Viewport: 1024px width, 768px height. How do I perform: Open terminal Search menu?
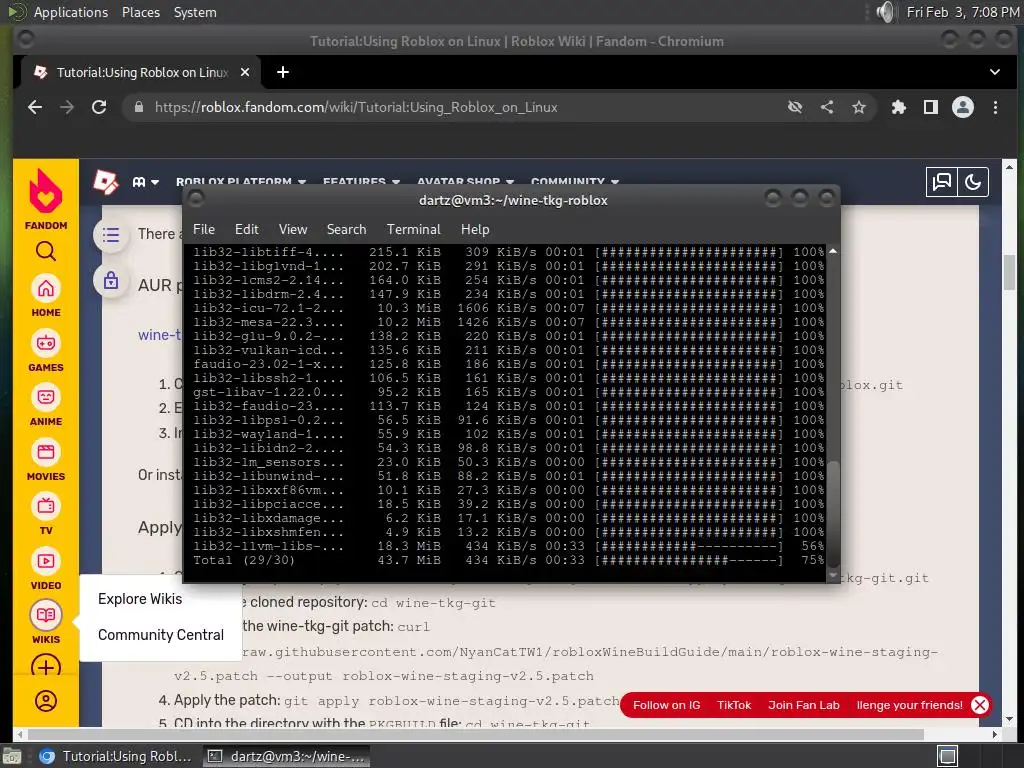pyautogui.click(x=346, y=229)
